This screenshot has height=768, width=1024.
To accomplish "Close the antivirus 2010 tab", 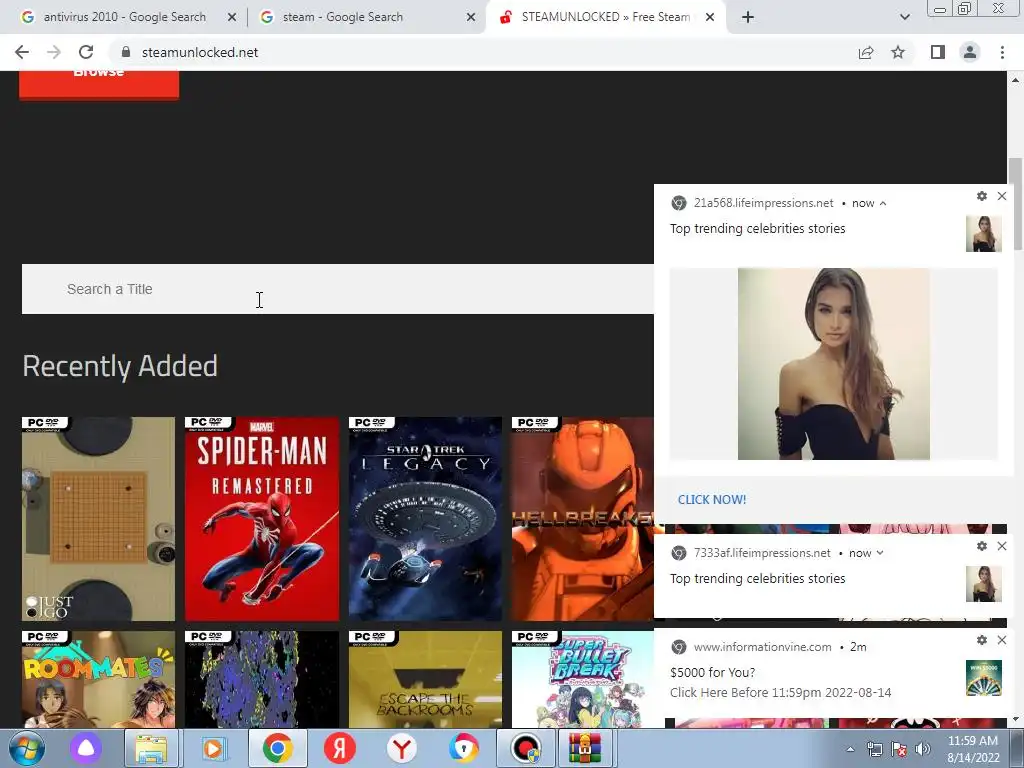I will 232,18.
